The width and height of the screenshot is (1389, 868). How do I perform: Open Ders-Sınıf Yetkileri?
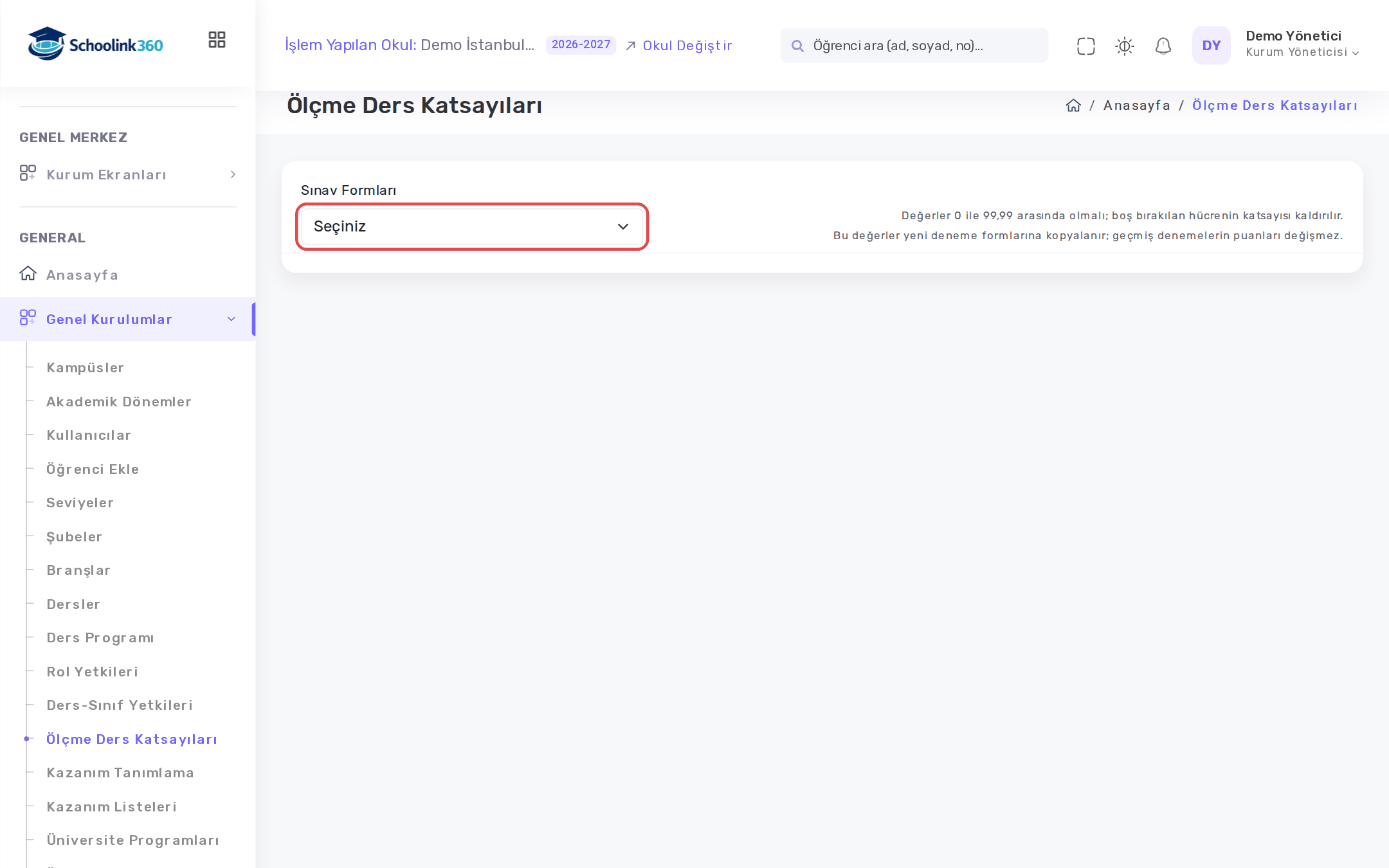coord(120,705)
